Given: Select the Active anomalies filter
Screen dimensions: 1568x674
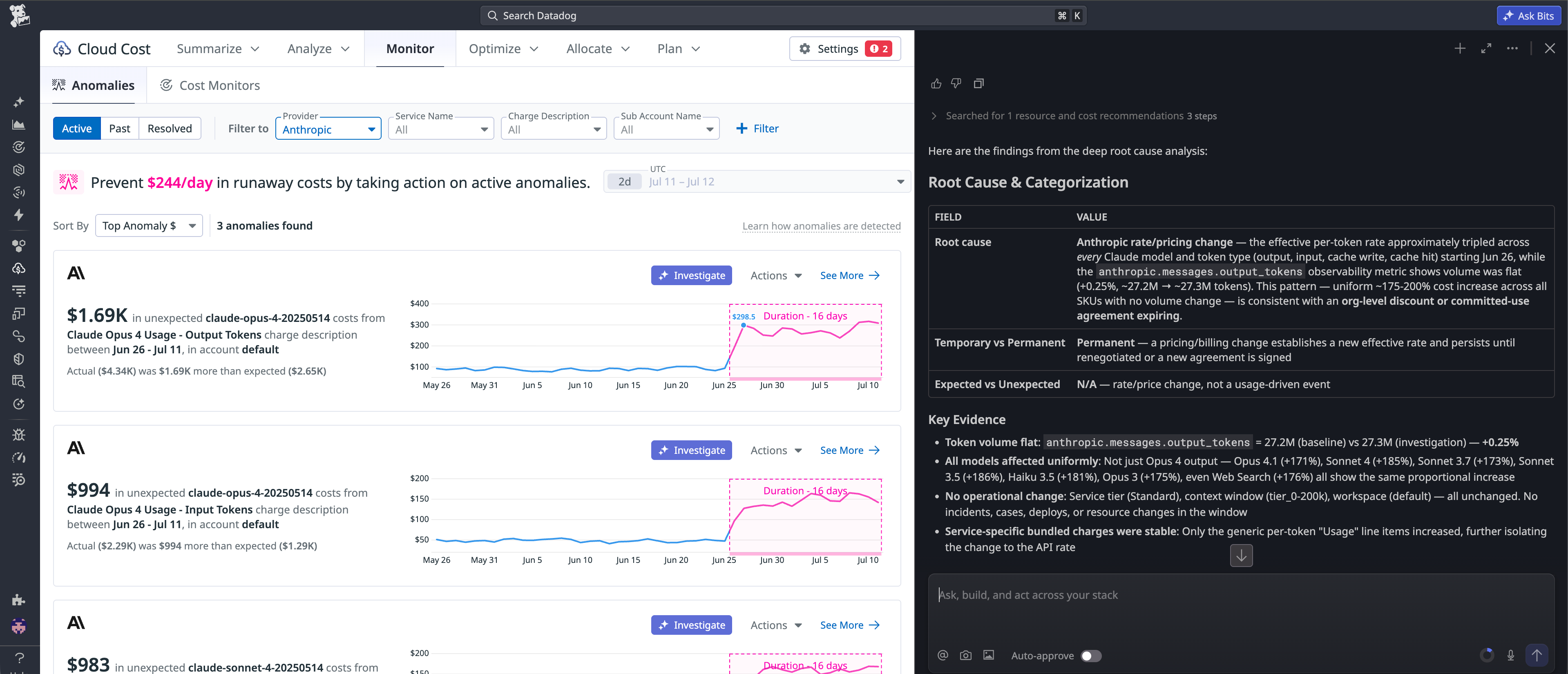Looking at the screenshot, I should (x=77, y=128).
